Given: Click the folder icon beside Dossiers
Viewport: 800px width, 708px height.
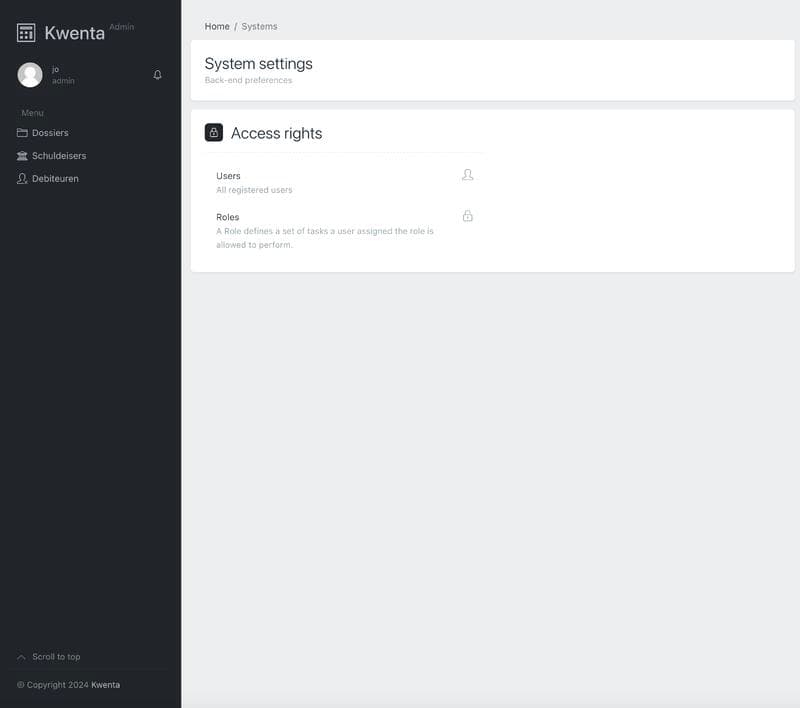Looking at the screenshot, I should 22,133.
